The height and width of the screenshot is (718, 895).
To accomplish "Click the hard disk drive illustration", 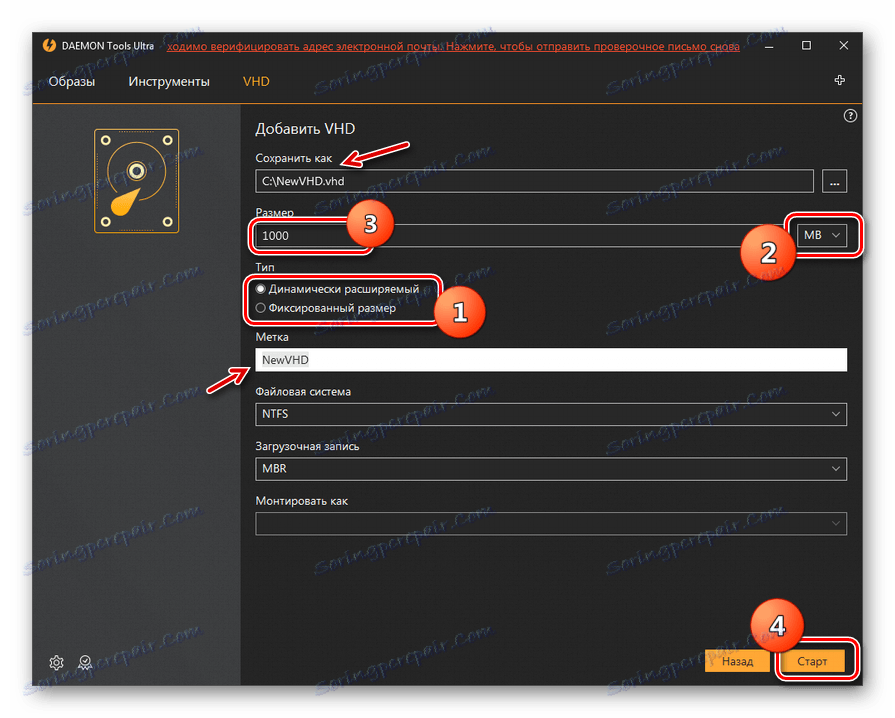I will pos(136,181).
